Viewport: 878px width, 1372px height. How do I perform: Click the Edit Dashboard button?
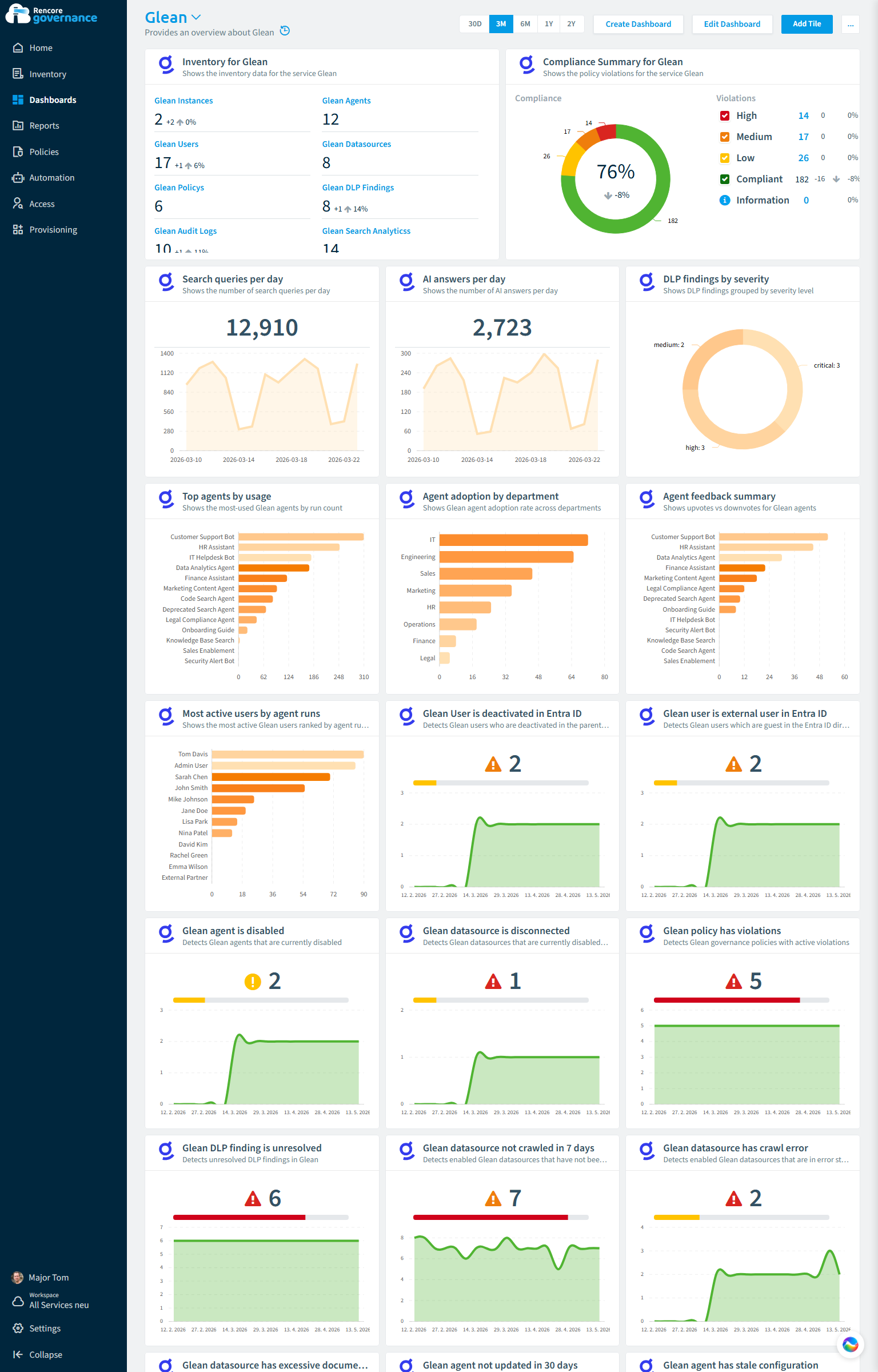[x=732, y=24]
